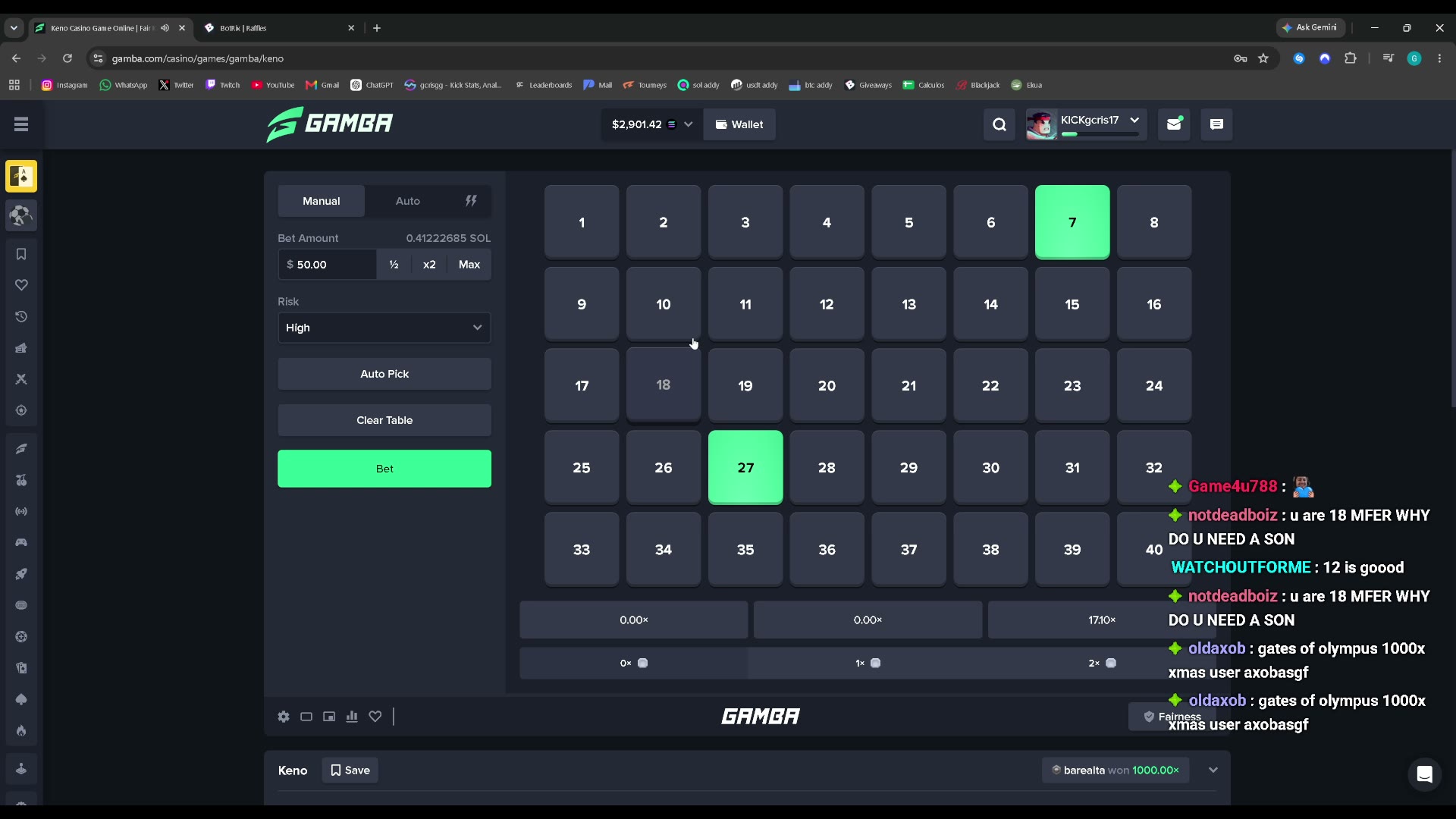Open the mail inbox icon
The width and height of the screenshot is (1456, 819).
1174,124
